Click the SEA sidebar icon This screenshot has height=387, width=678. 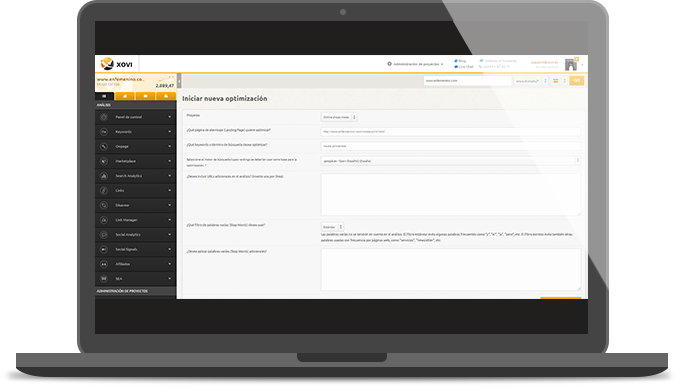(x=104, y=279)
